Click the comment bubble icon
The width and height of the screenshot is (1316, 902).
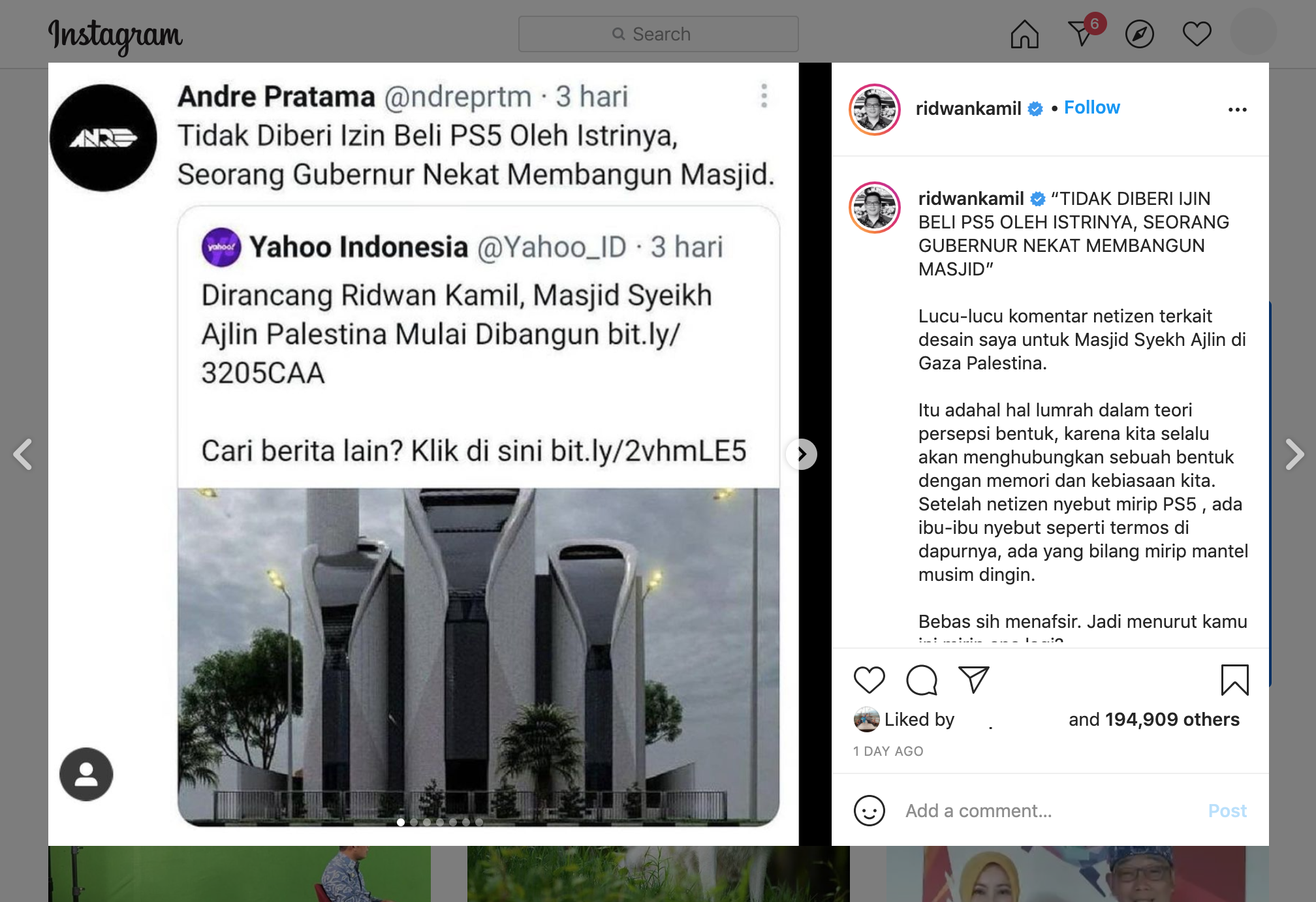922,680
